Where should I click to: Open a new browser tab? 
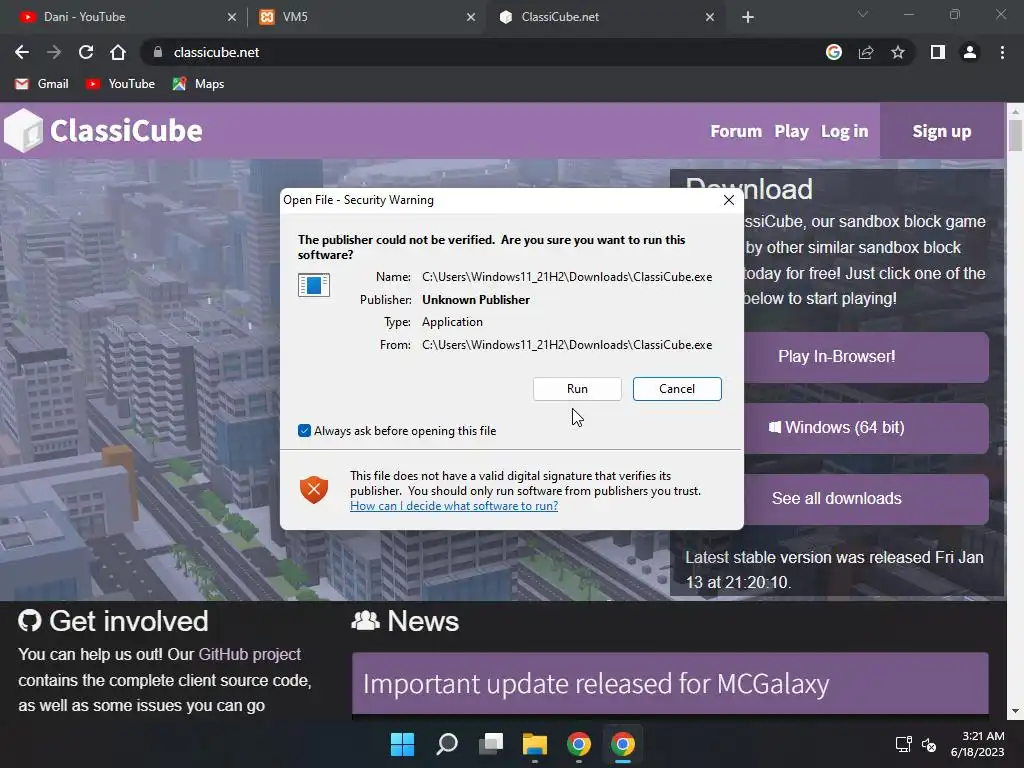[x=748, y=17]
